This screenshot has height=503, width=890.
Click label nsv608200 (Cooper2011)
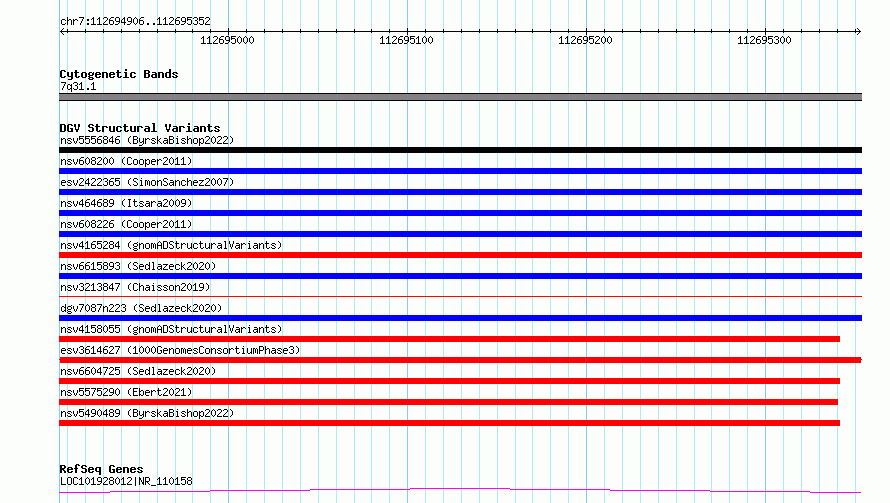coord(126,161)
